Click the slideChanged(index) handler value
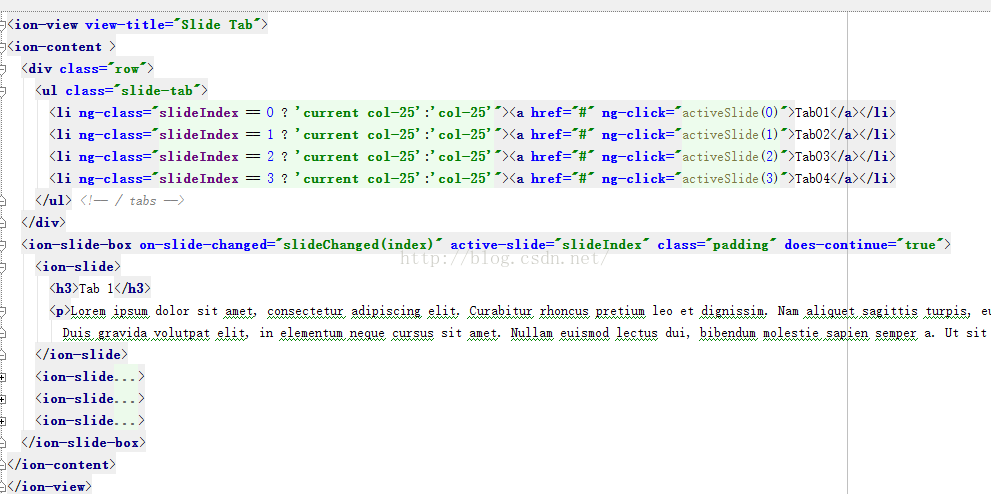The width and height of the screenshot is (991, 494). coord(358,244)
